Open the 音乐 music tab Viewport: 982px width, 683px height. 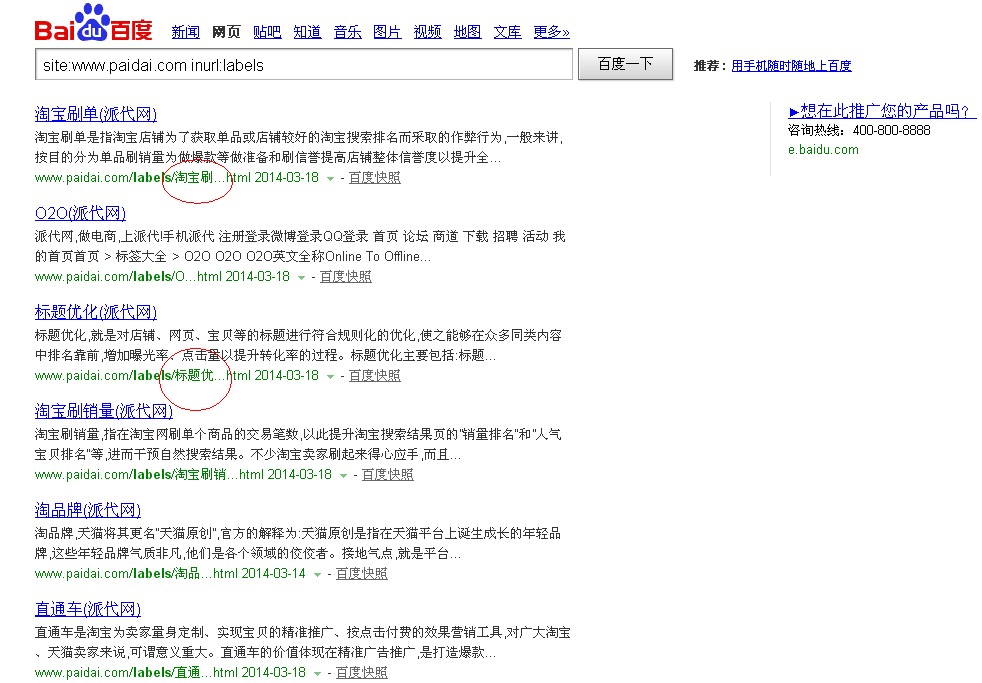(x=348, y=32)
